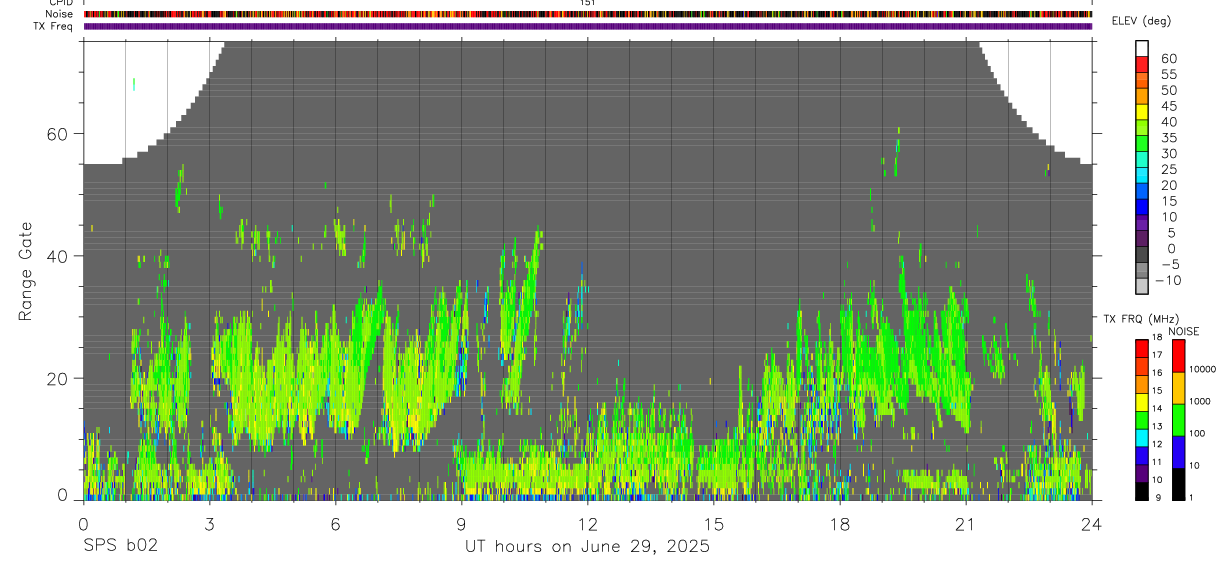Click the '12' tick on UT hours axis

(x=587, y=524)
